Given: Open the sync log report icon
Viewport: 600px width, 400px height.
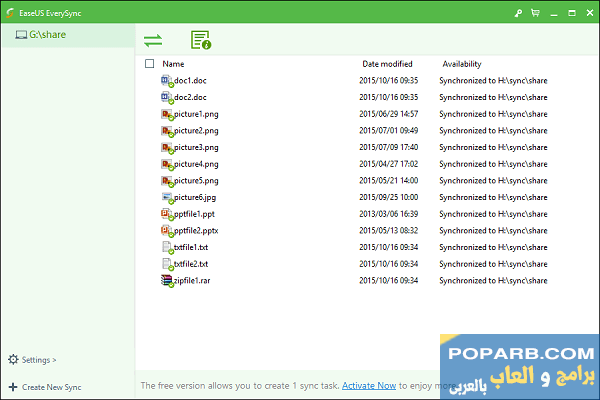Looking at the screenshot, I should (201, 40).
